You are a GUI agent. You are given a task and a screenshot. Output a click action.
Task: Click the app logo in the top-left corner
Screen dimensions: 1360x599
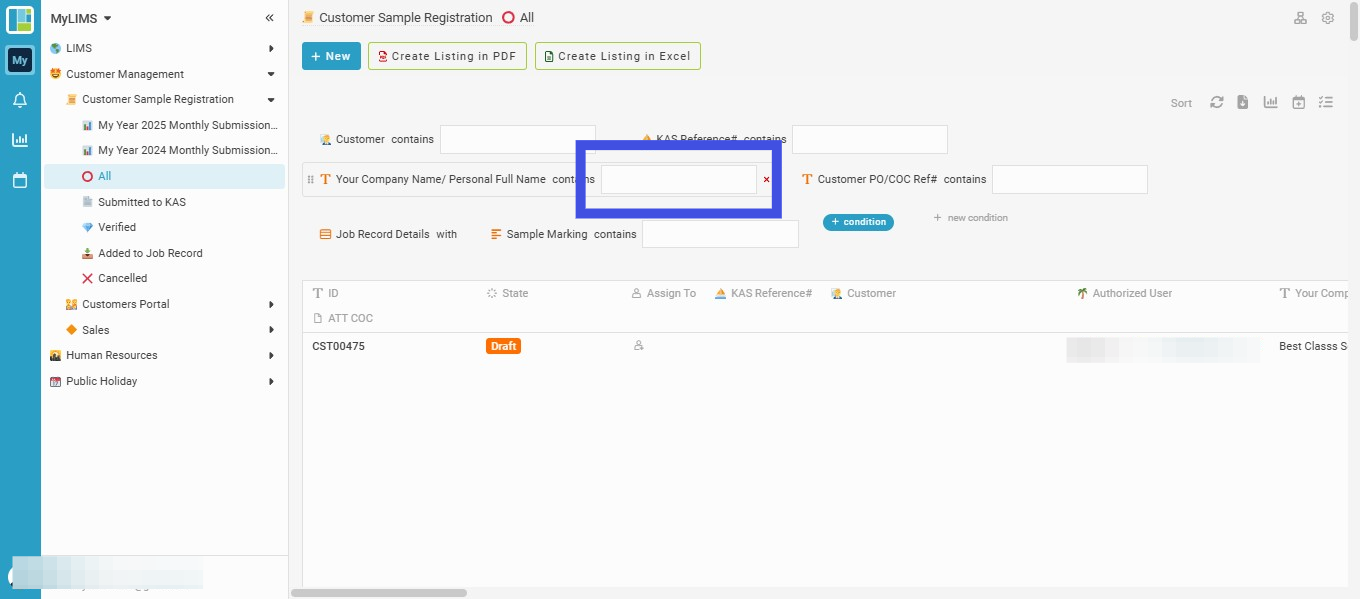pos(20,19)
